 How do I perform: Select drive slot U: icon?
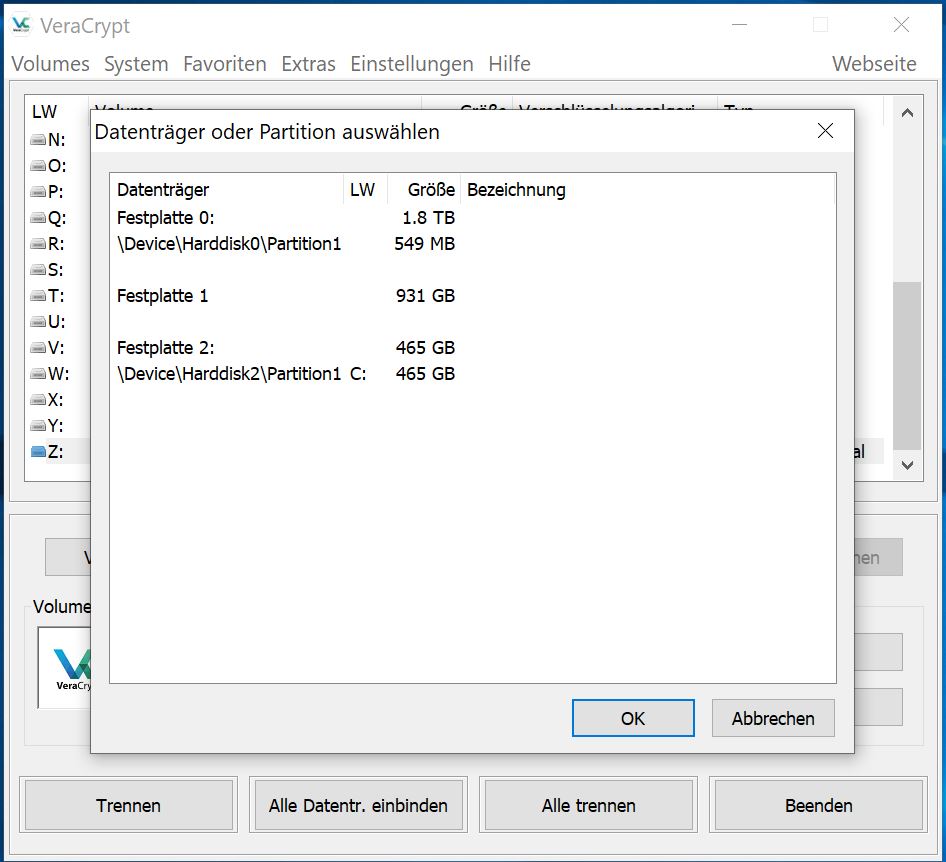click(38, 322)
